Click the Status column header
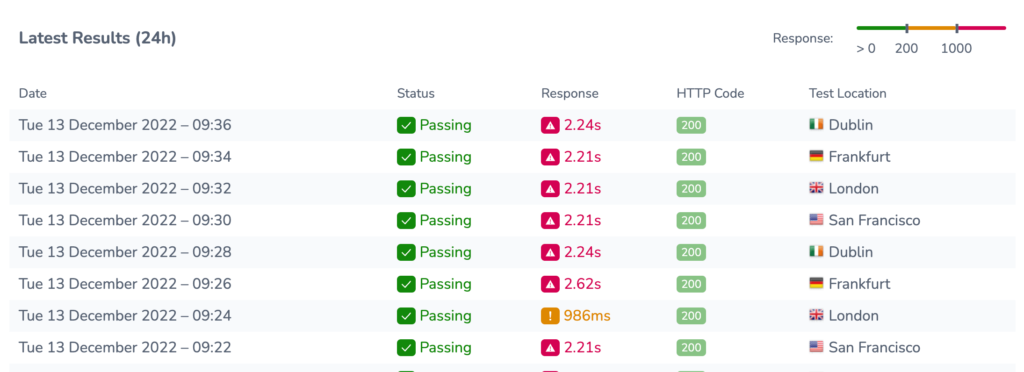This screenshot has width=1024, height=372. click(415, 93)
